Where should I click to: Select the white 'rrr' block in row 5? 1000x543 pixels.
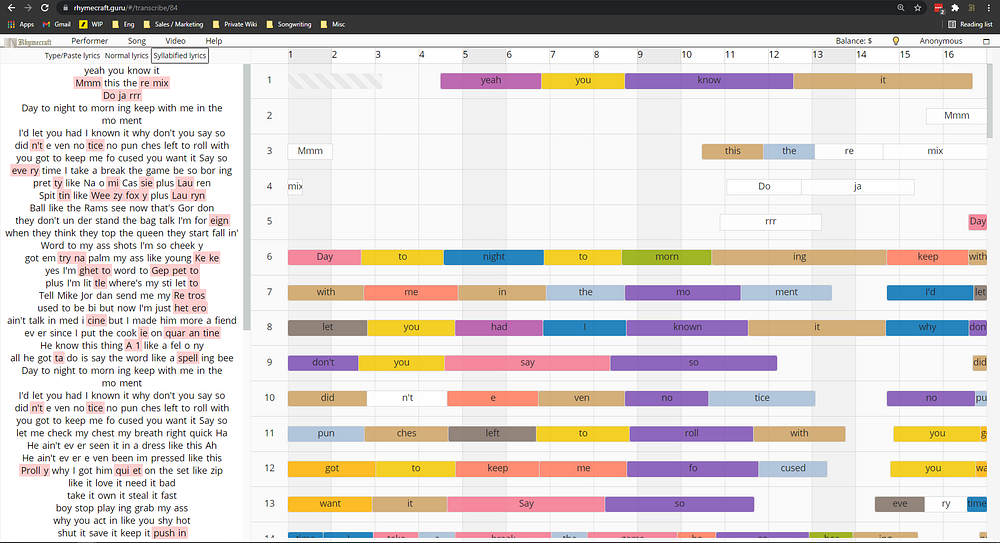click(770, 222)
